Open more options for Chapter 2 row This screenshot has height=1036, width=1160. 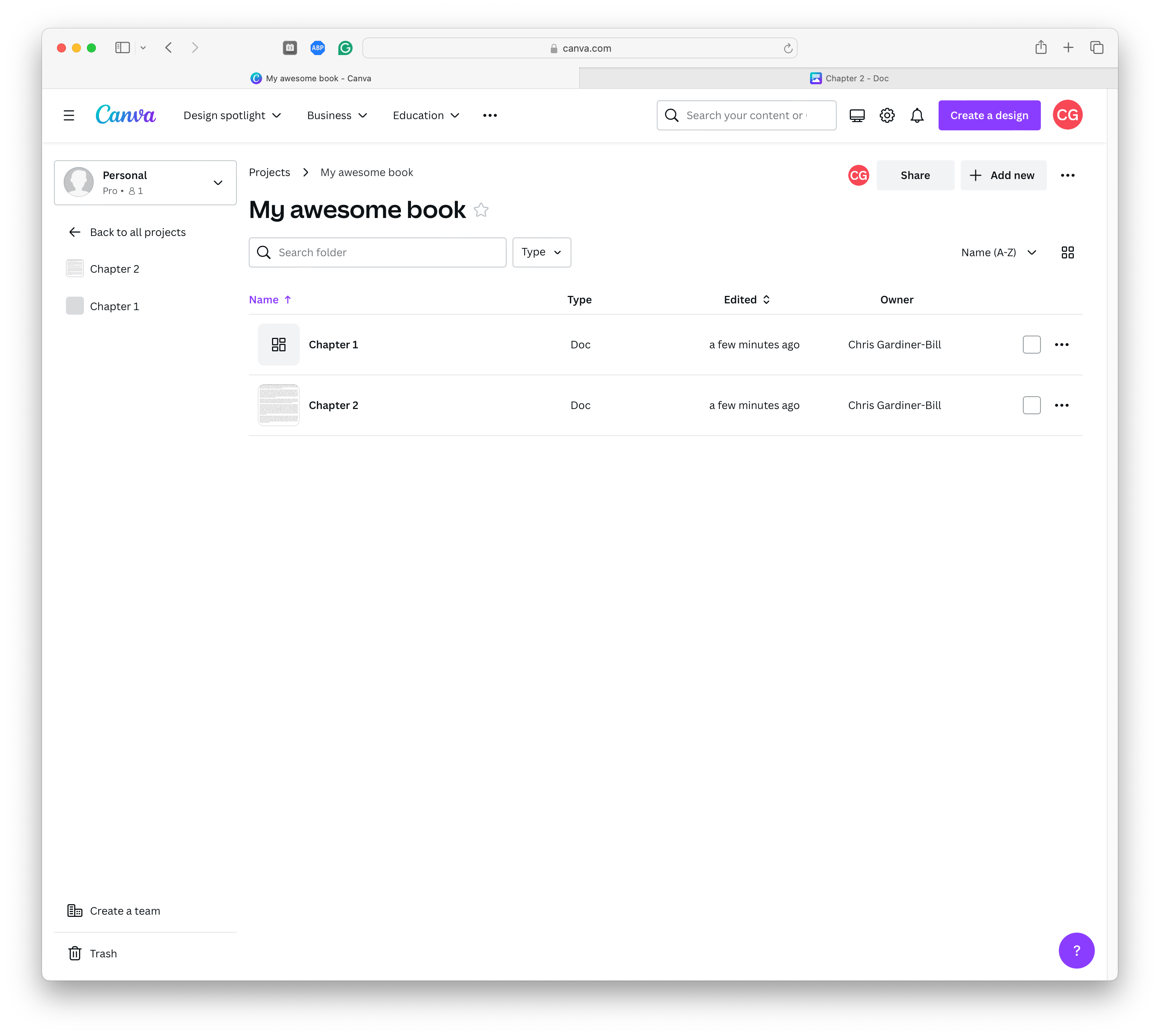pos(1061,405)
